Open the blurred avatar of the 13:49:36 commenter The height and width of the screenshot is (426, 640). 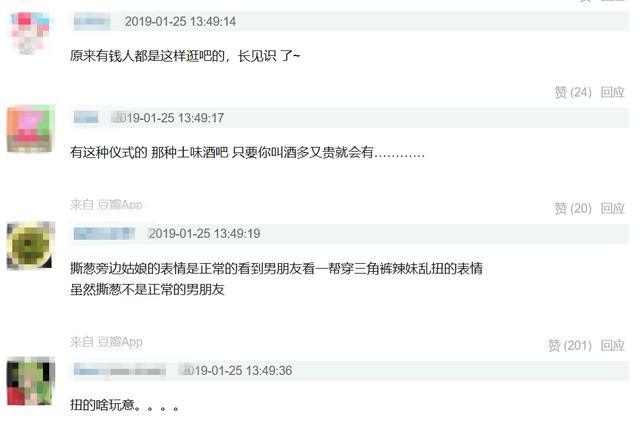(x=30, y=381)
